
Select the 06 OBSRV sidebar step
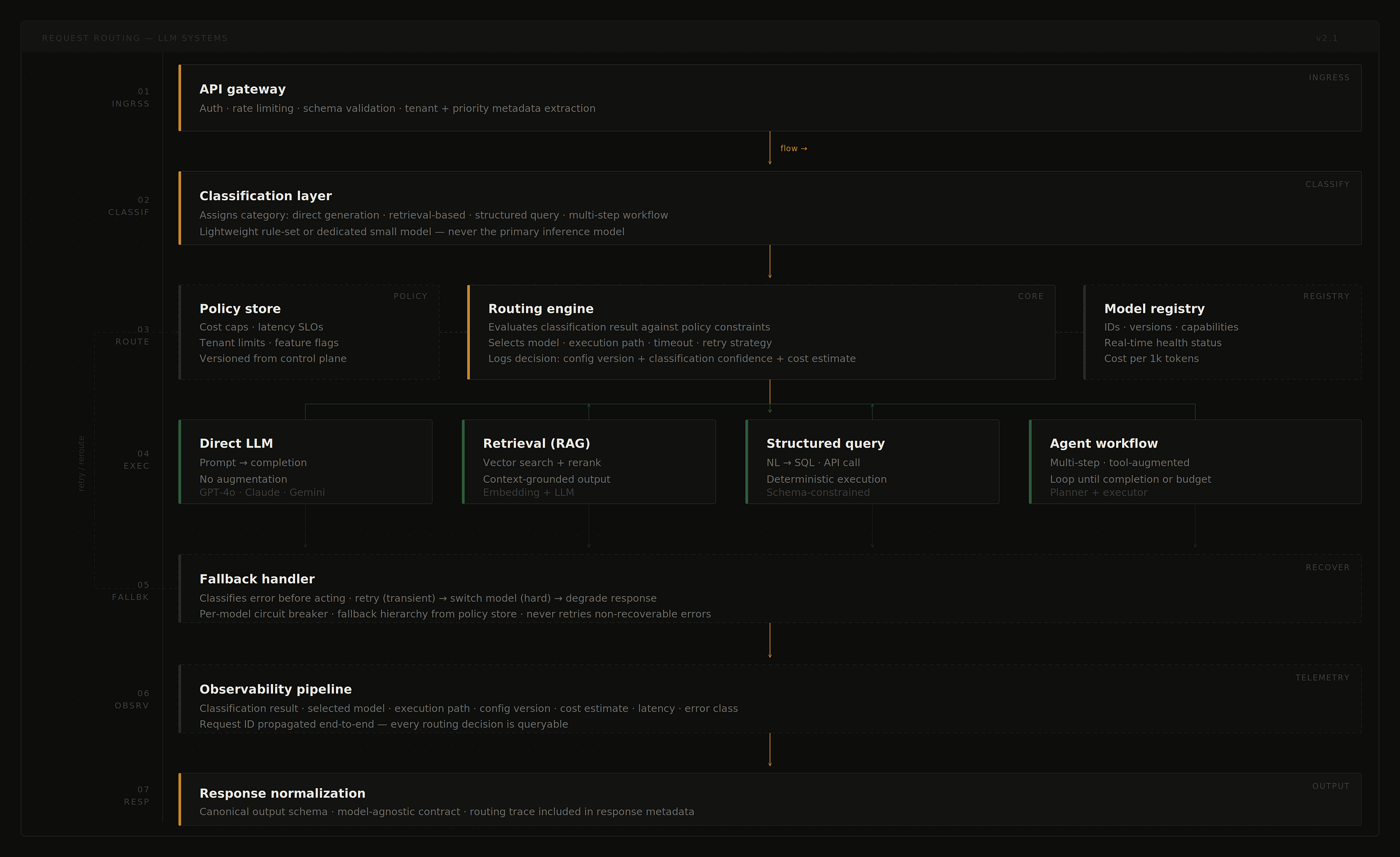click(x=132, y=699)
